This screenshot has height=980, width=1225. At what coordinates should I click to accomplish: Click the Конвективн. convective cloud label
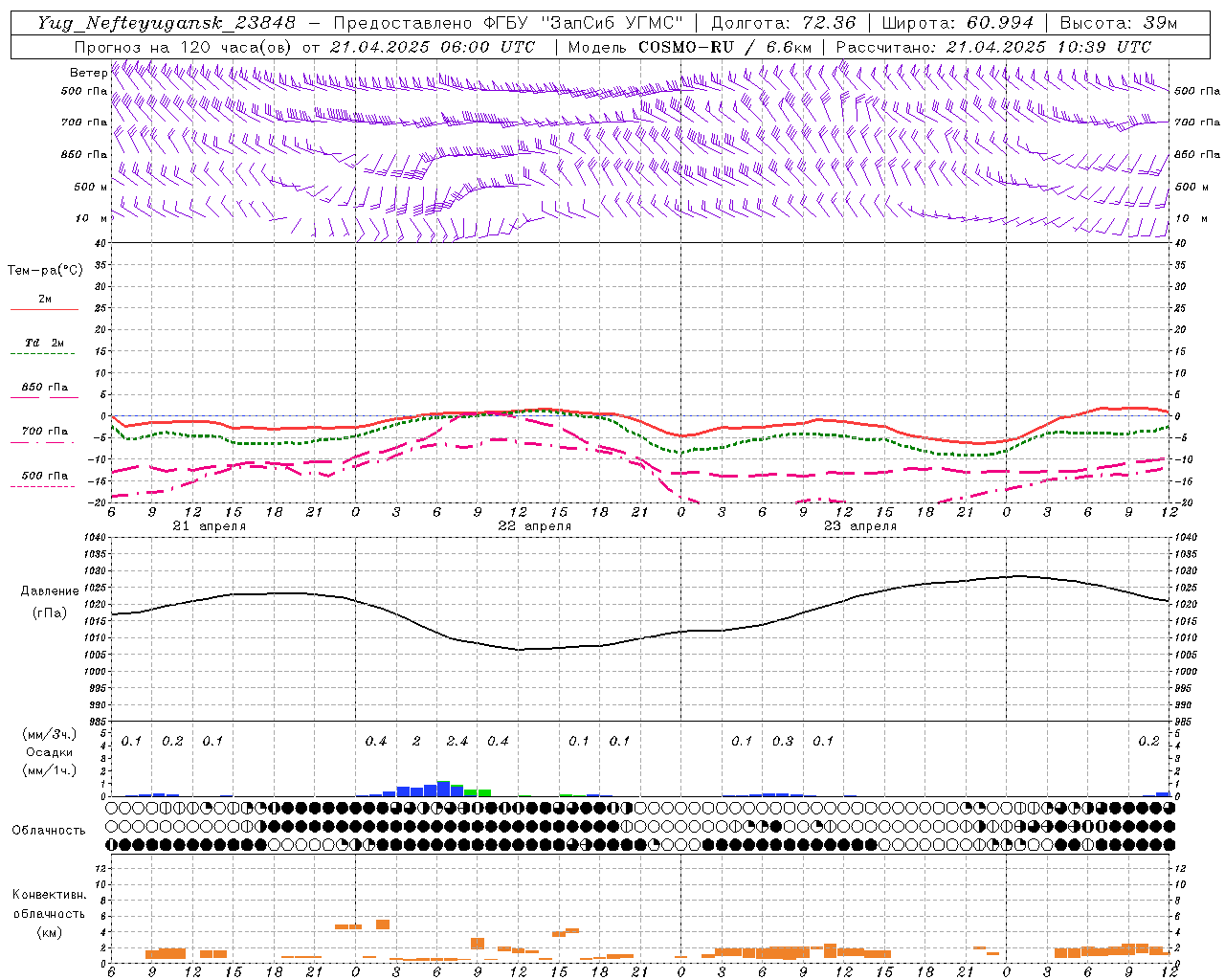click(49, 895)
